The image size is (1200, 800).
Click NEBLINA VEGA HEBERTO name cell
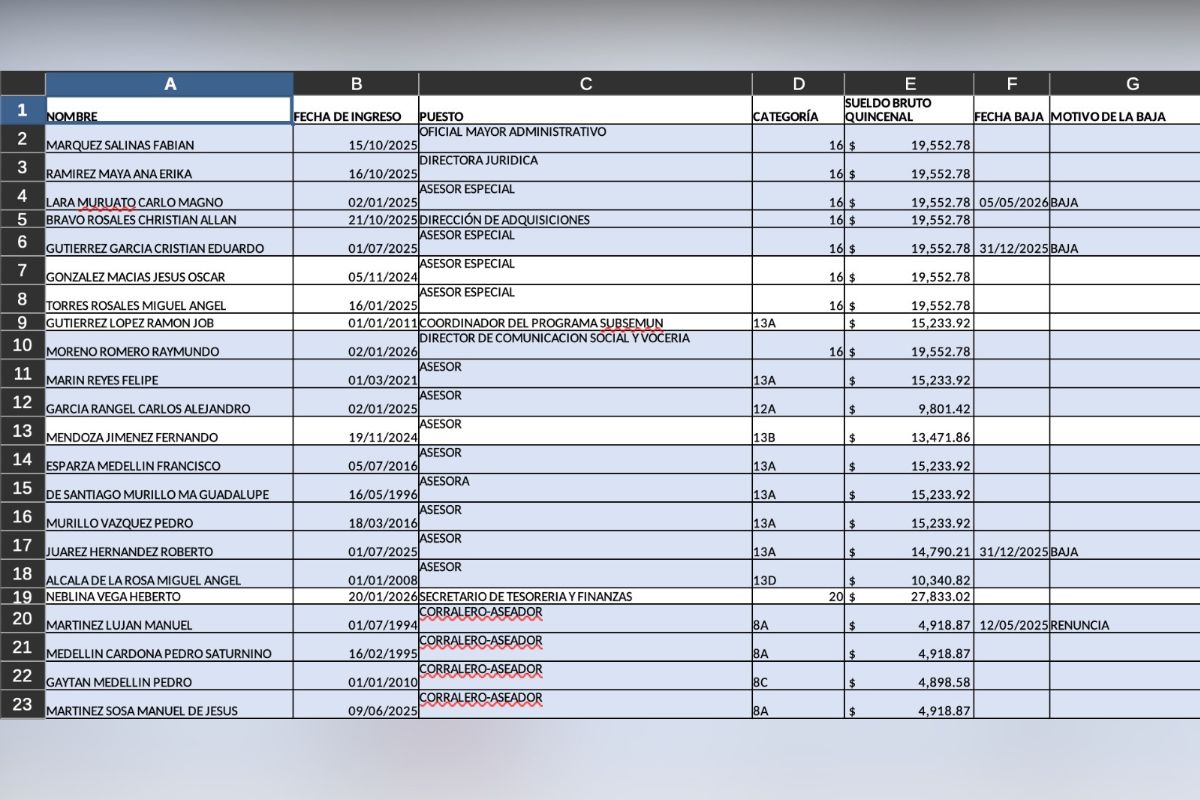(x=170, y=596)
